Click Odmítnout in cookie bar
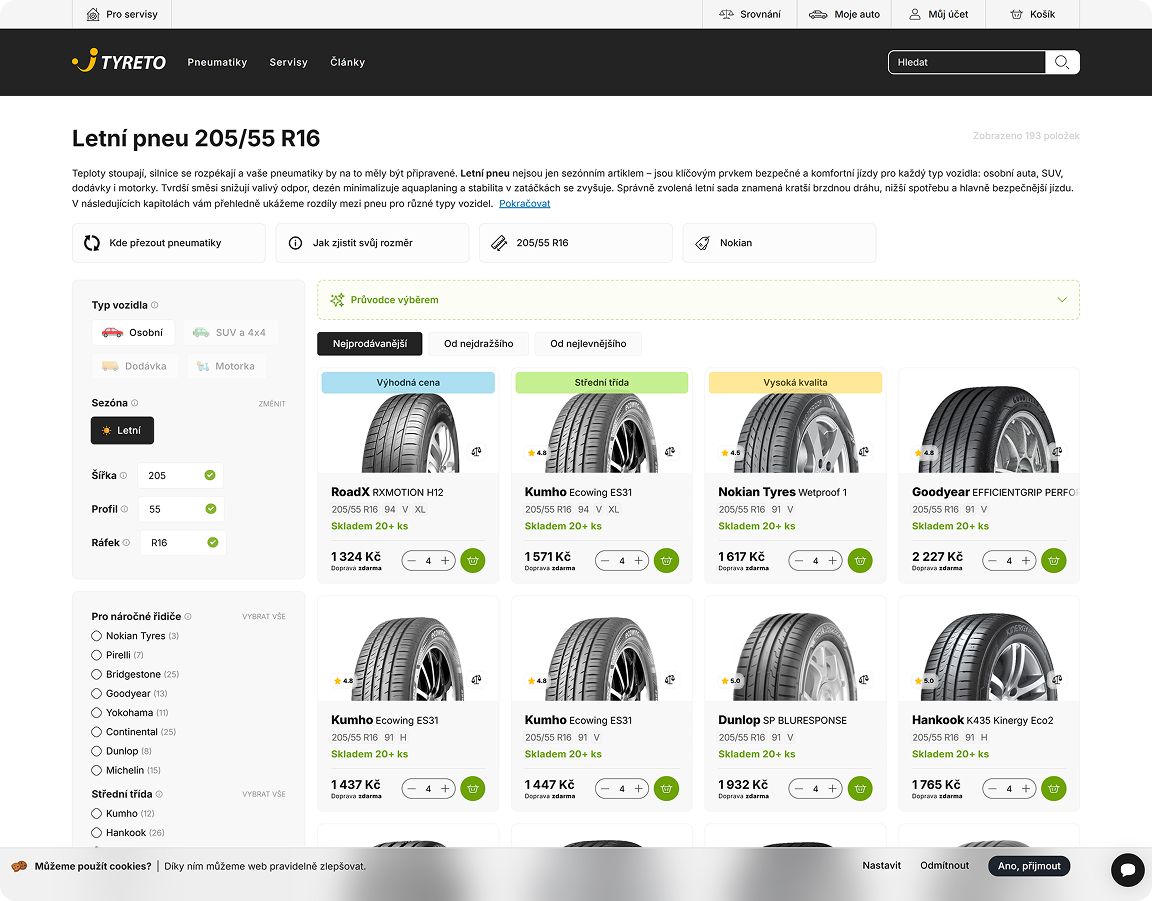 [x=944, y=866]
